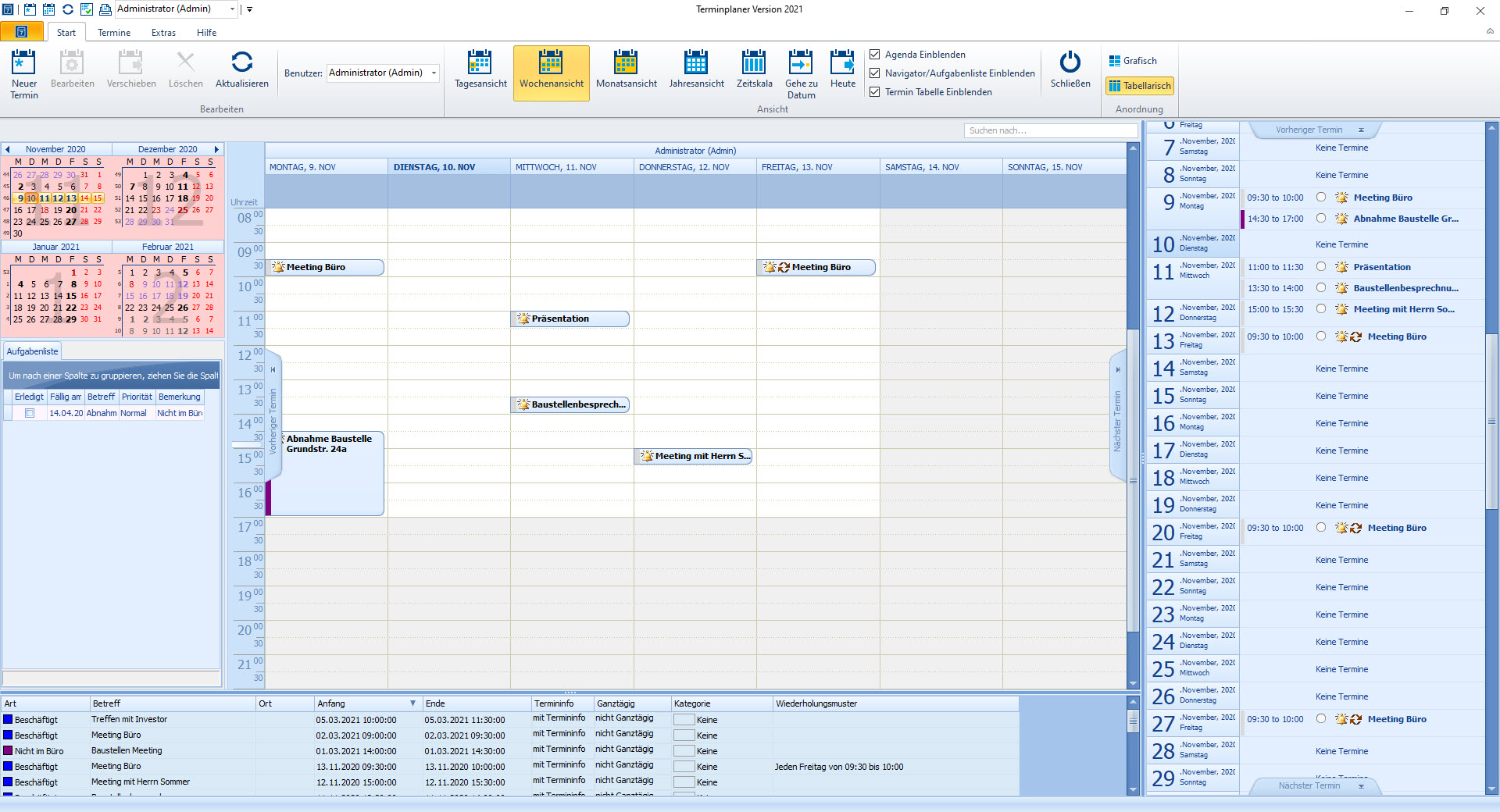Show the Zeitskala time scale view
1500x812 pixels.
coord(754,73)
